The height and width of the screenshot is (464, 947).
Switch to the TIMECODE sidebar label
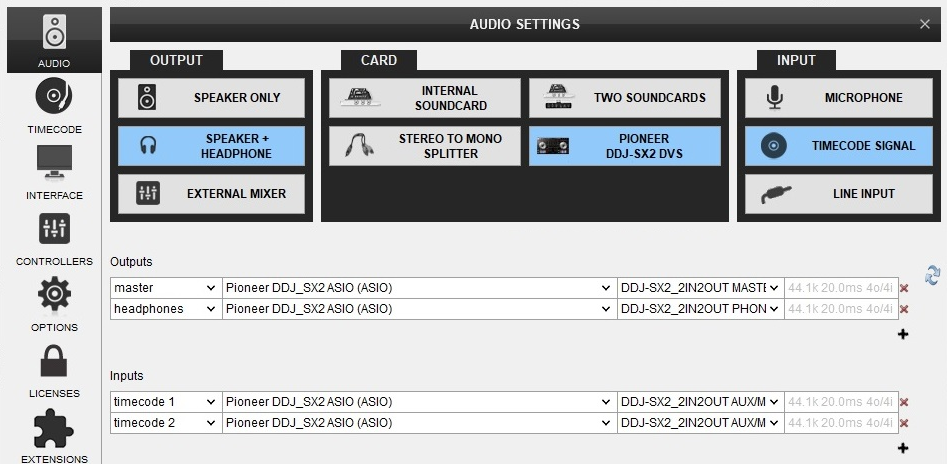click(x=54, y=129)
